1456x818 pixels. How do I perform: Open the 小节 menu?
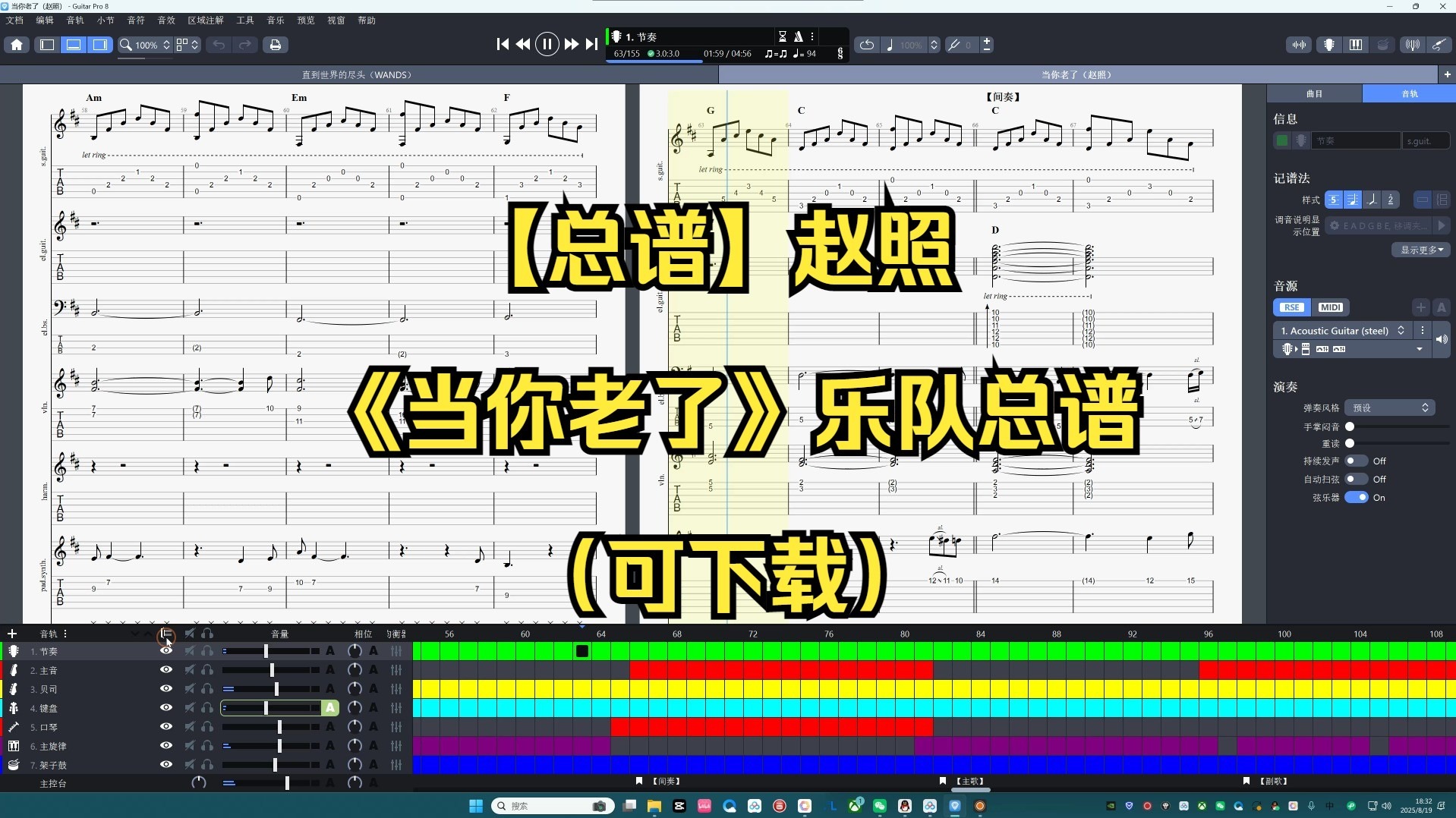pos(106,20)
